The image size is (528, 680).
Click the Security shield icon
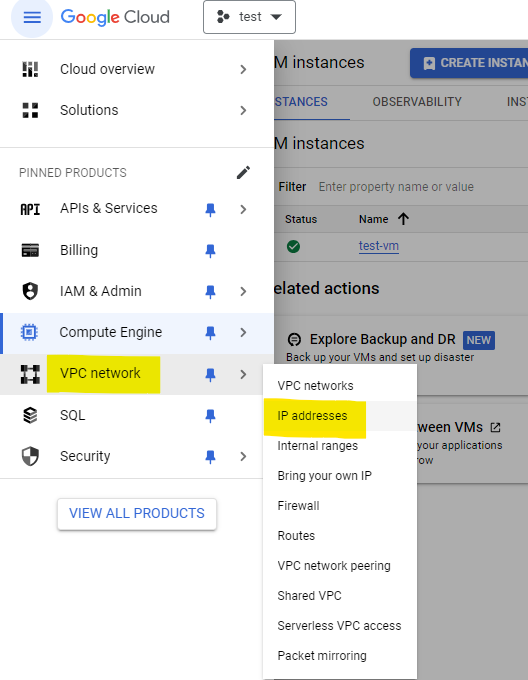pos(30,456)
